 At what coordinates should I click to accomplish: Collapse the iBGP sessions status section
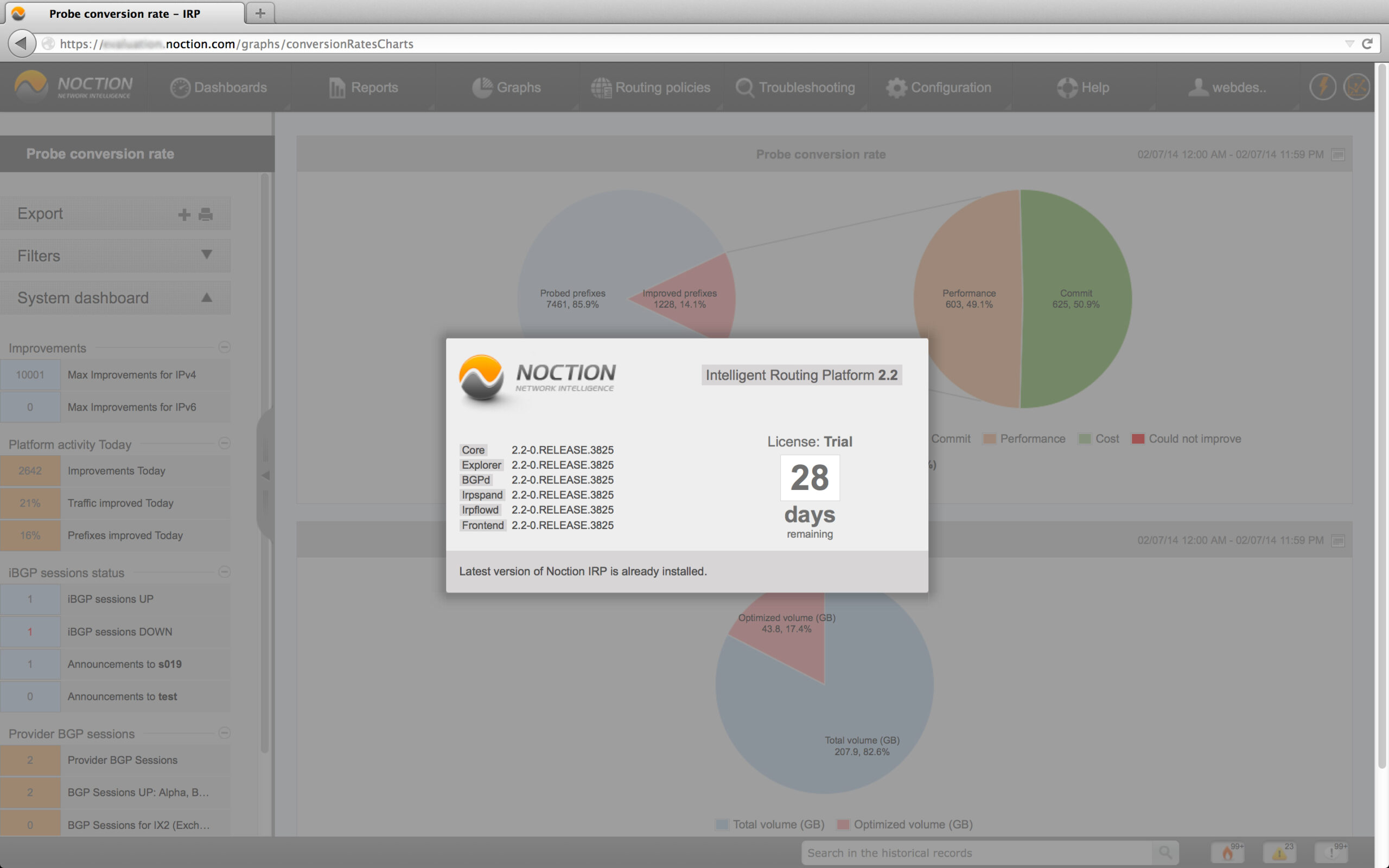coord(225,571)
